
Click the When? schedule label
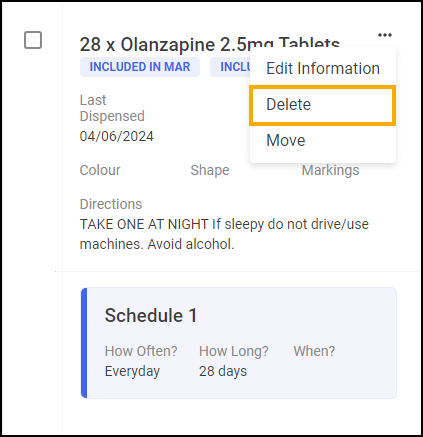coord(314,351)
